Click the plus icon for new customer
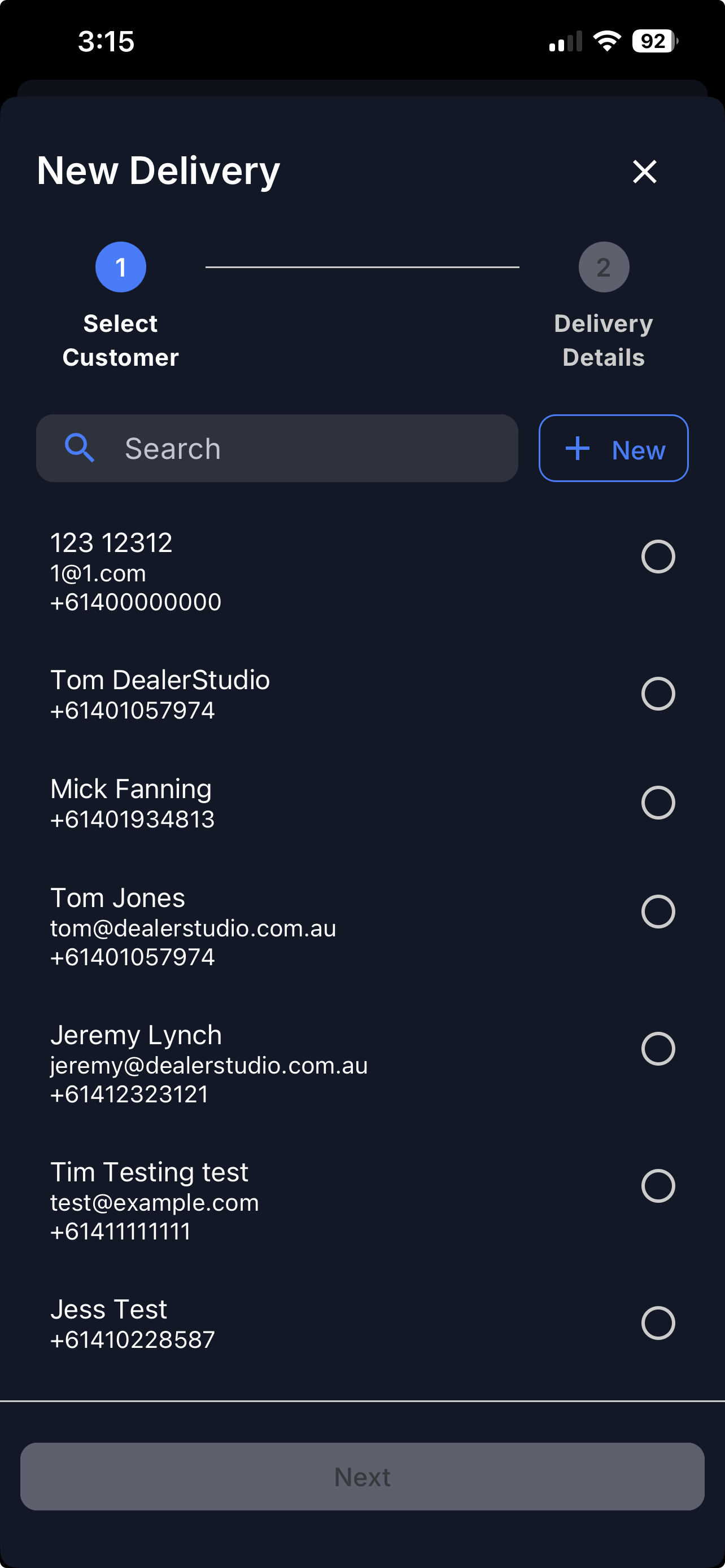Viewport: 725px width, 1568px height. tap(577, 449)
